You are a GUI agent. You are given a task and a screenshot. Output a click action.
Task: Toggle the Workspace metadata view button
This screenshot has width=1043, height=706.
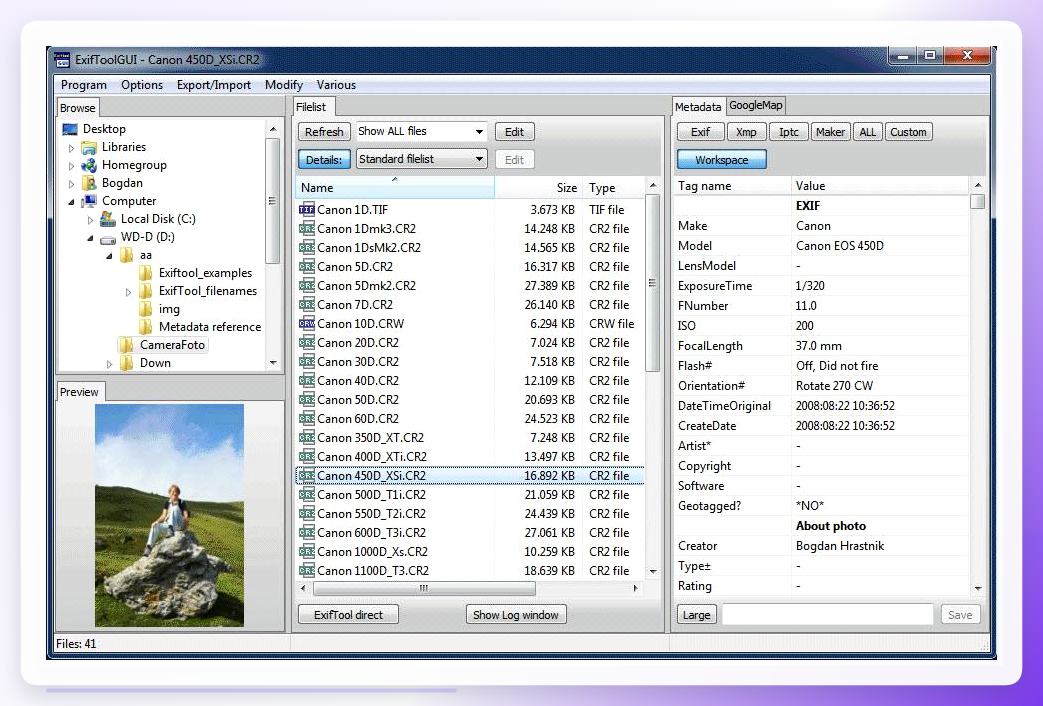coord(722,160)
